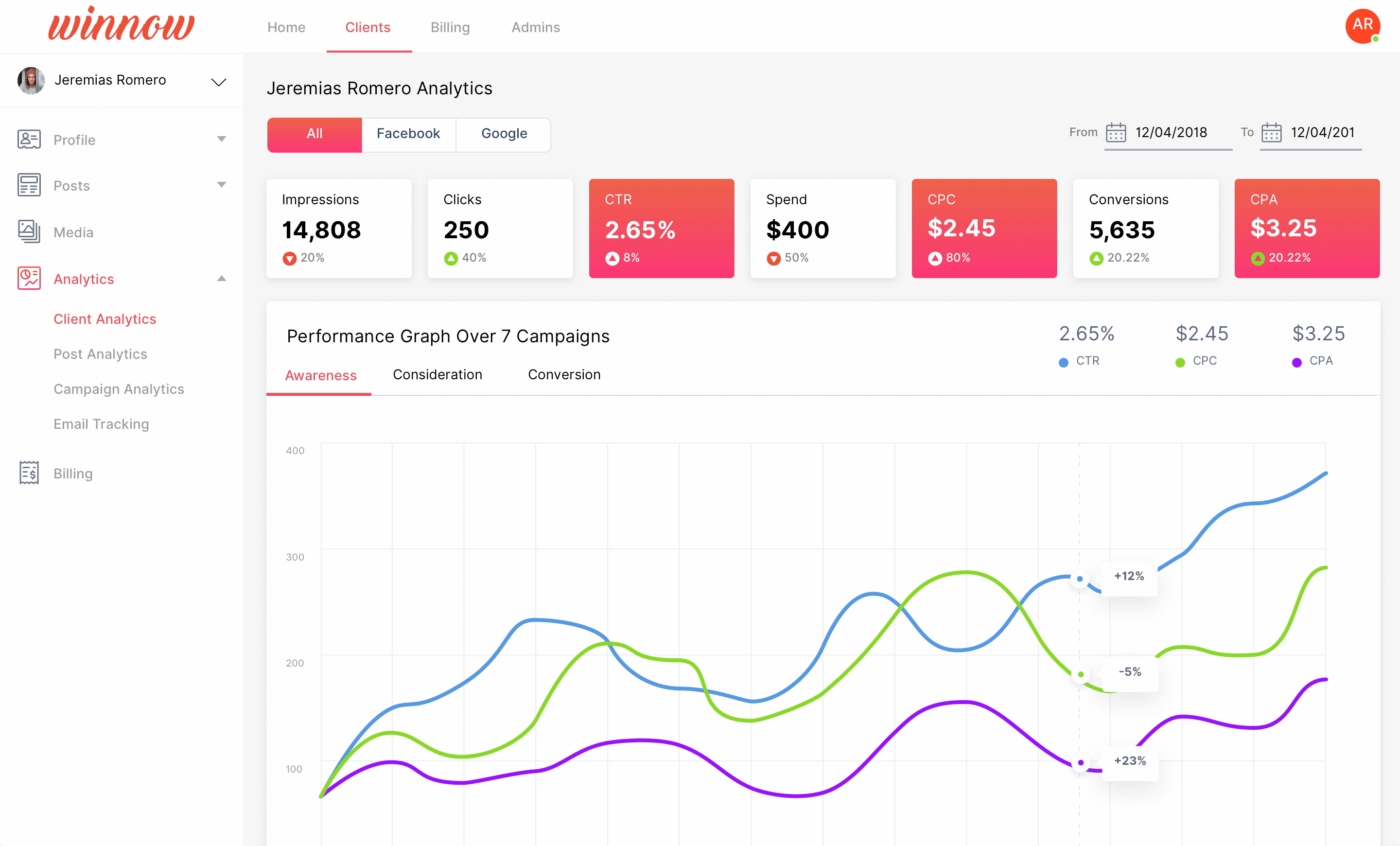The width and height of the screenshot is (1400, 846).
Task: Click the Profile sidebar icon
Action: point(28,139)
